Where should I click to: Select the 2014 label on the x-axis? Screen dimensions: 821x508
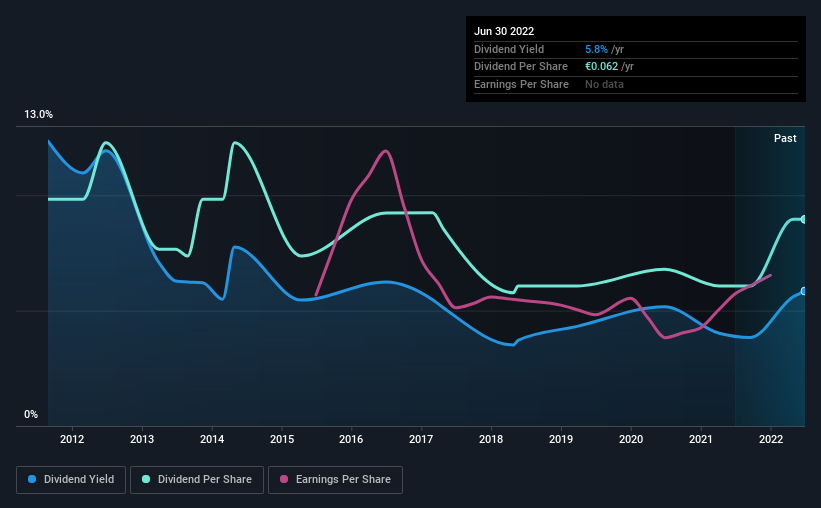212,439
